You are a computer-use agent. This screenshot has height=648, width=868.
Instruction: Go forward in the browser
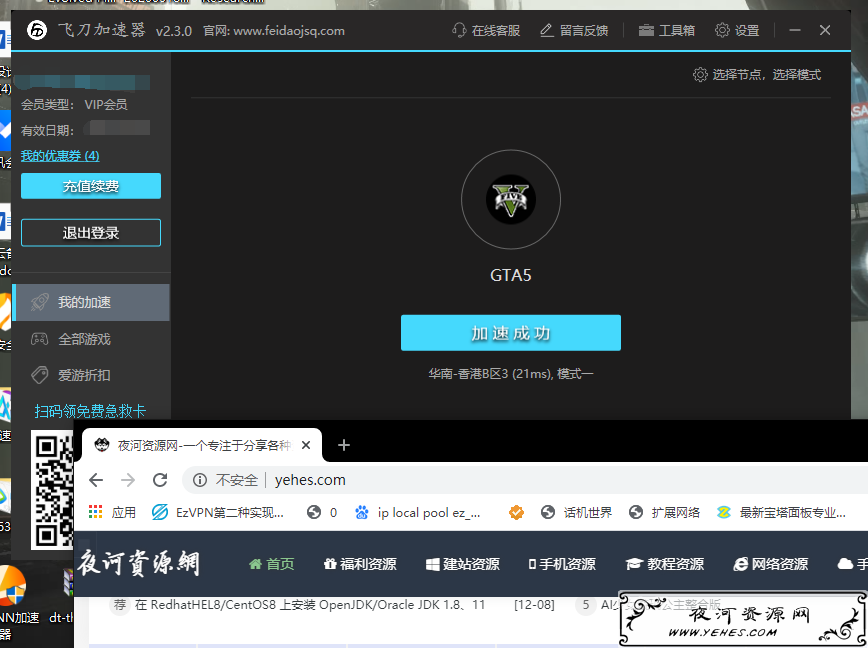pyautogui.click(x=128, y=480)
